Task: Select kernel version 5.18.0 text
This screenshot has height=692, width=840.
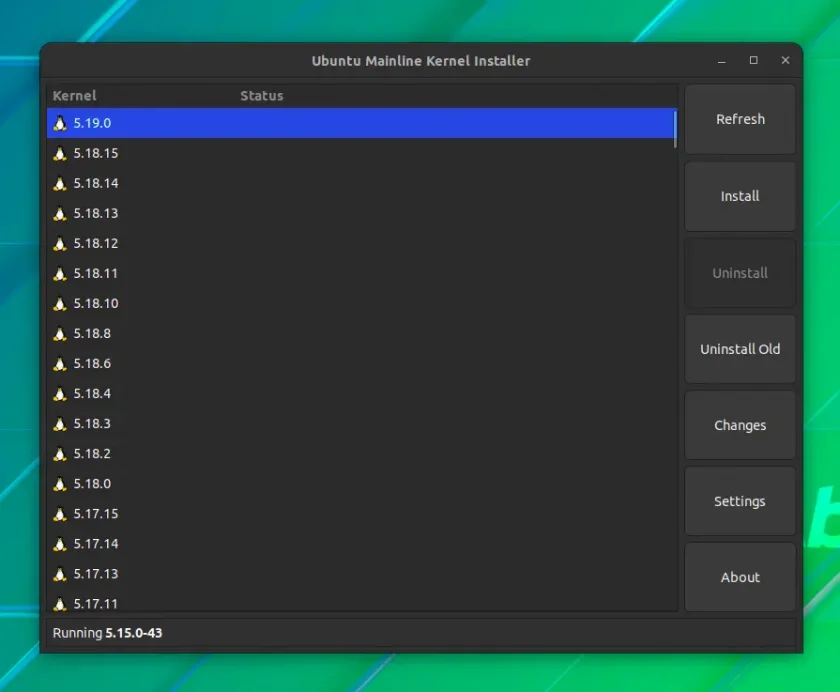Action: tap(92, 483)
